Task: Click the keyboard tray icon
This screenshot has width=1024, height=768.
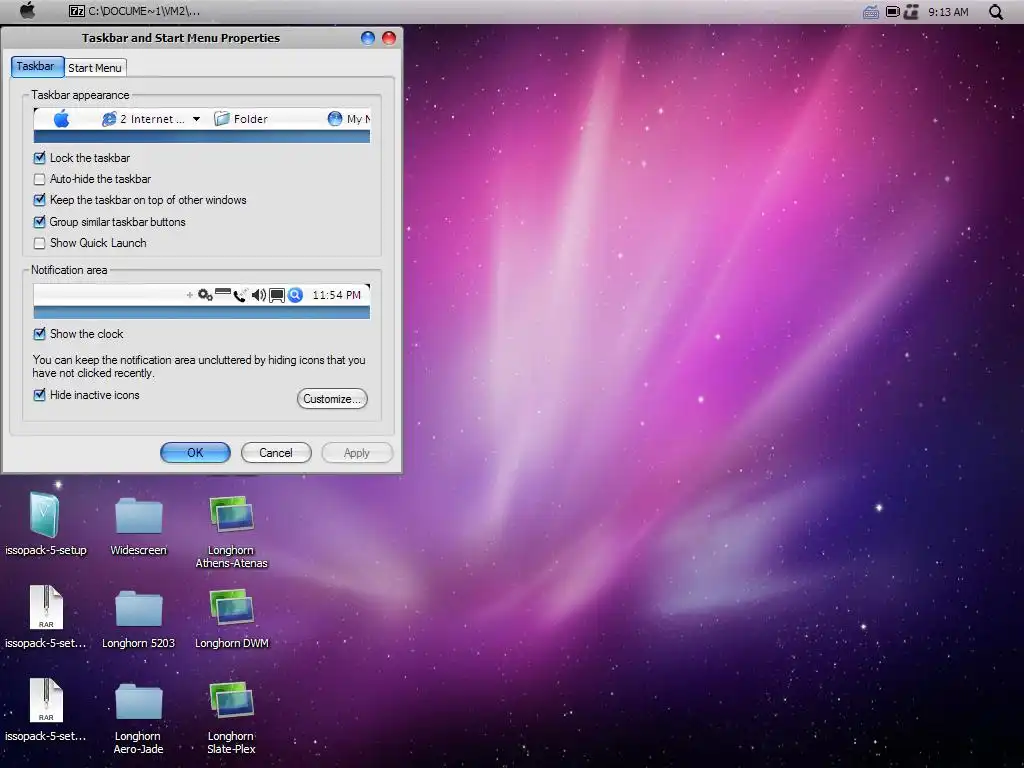Action: (871, 12)
